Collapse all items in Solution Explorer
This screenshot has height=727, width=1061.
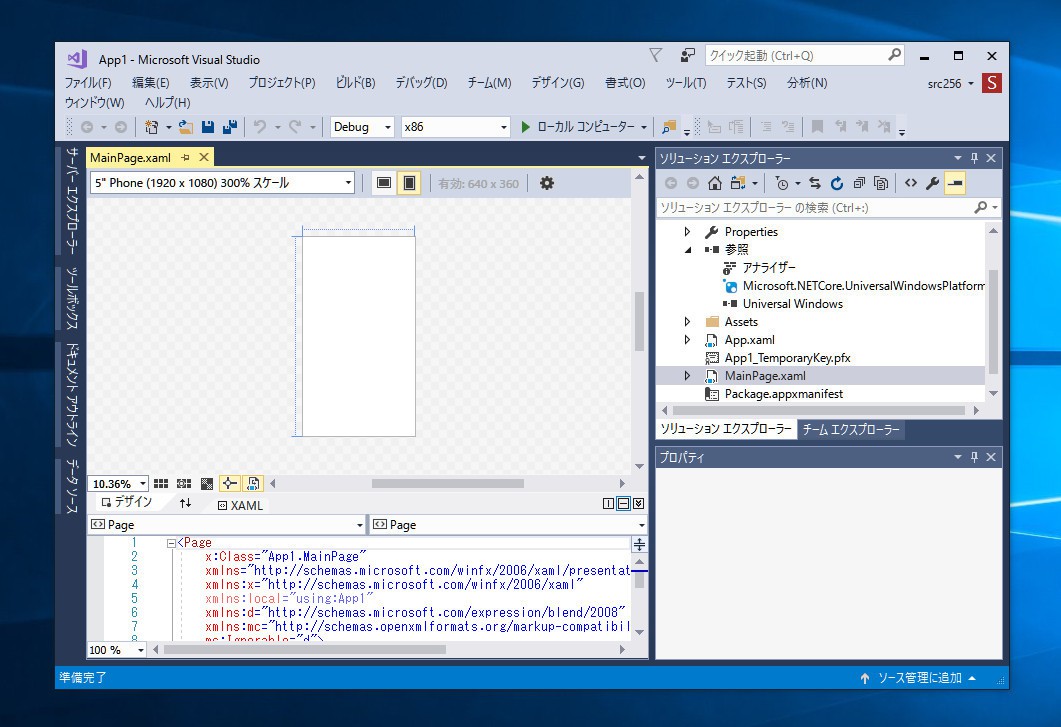858,183
